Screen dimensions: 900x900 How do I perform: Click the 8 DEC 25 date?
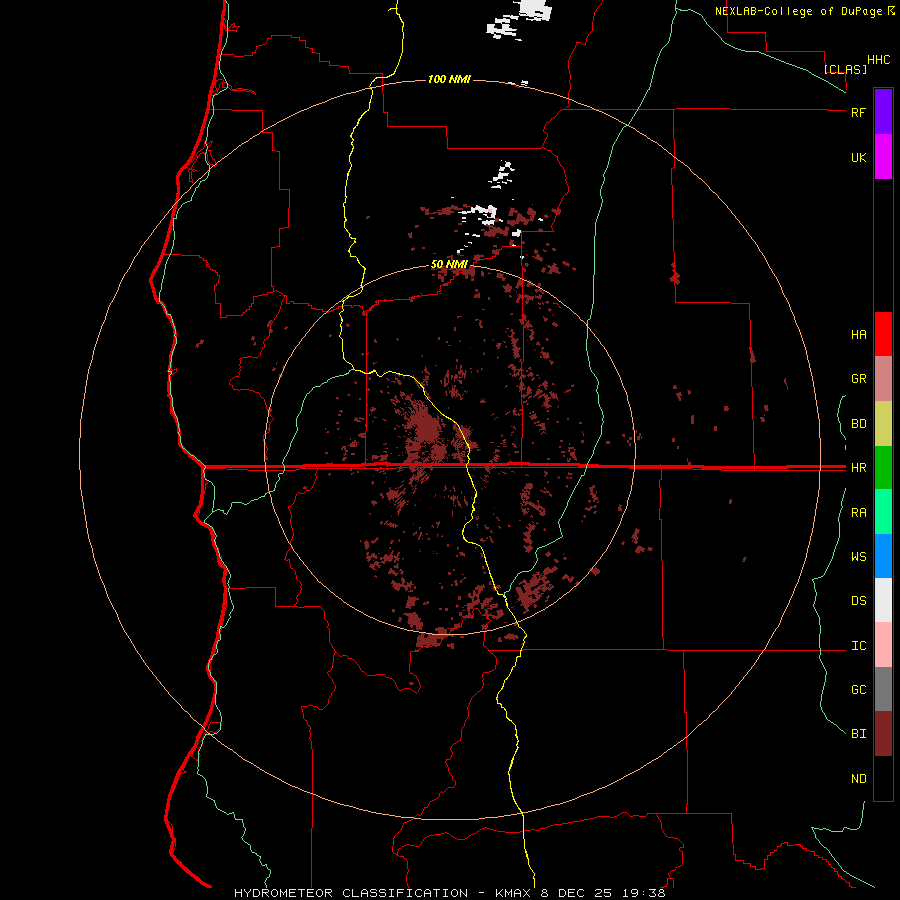point(578,893)
